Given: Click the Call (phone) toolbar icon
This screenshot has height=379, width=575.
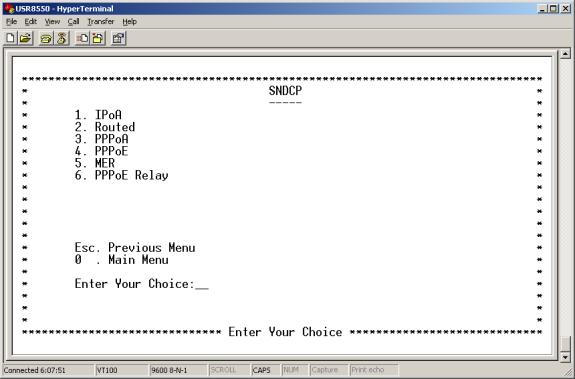Looking at the screenshot, I should [x=46, y=38].
